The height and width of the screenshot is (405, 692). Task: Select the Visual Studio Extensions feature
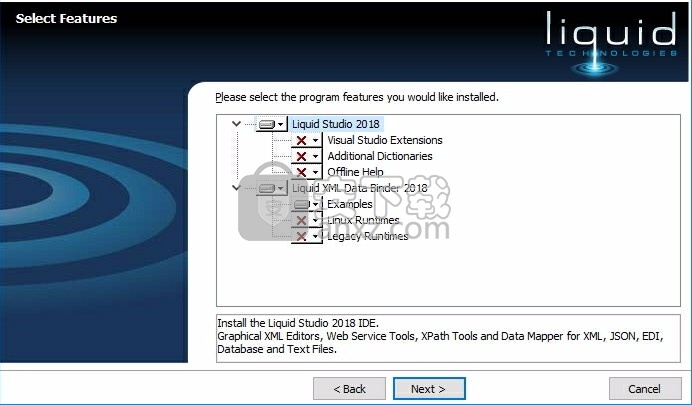click(x=384, y=140)
